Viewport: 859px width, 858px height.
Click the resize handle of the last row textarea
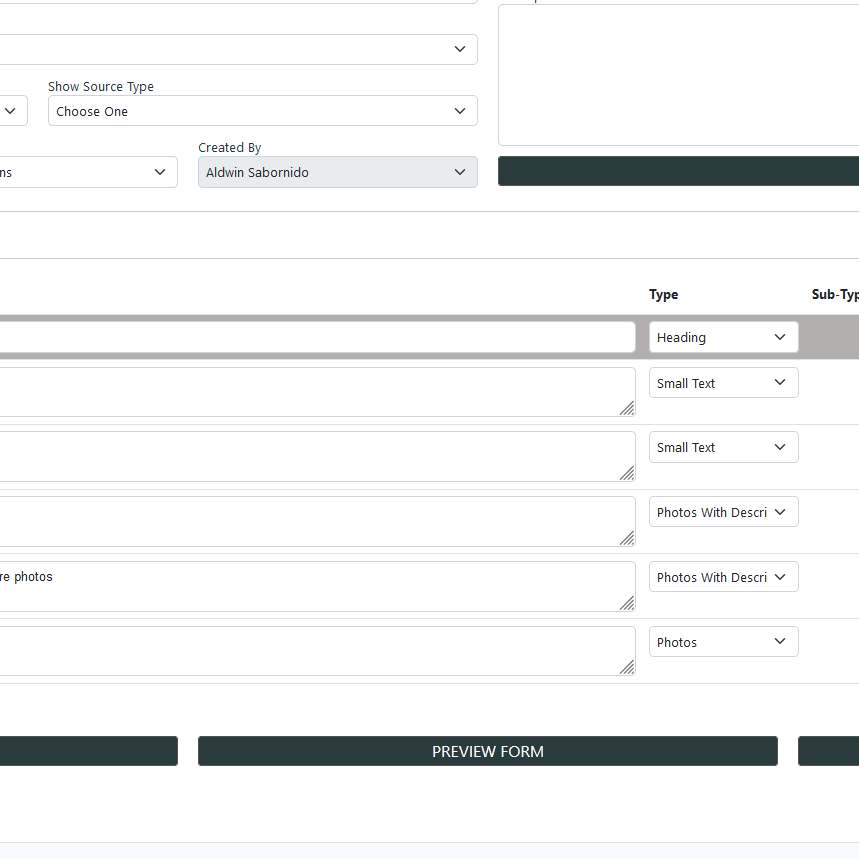627,667
